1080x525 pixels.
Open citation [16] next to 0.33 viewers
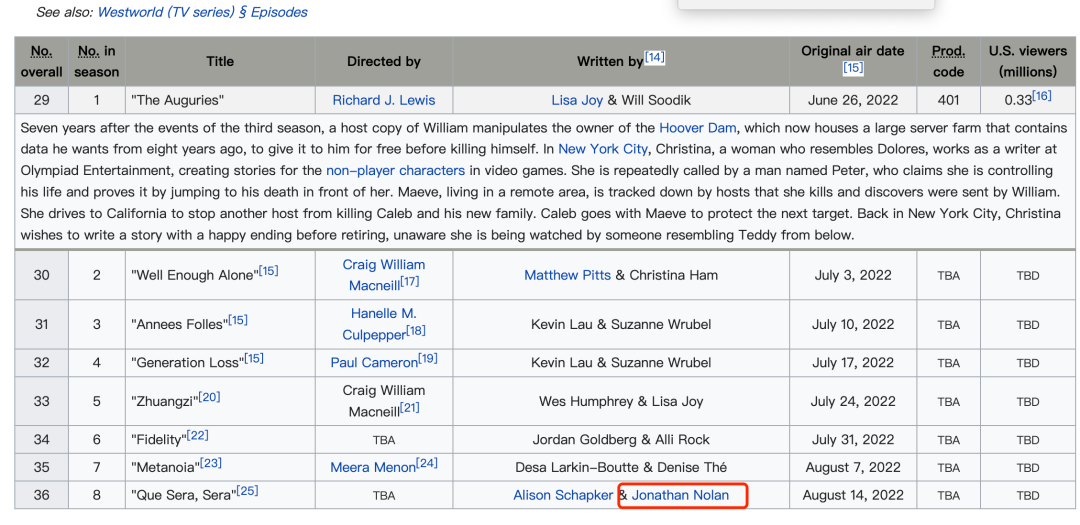pyautogui.click(x=1041, y=96)
